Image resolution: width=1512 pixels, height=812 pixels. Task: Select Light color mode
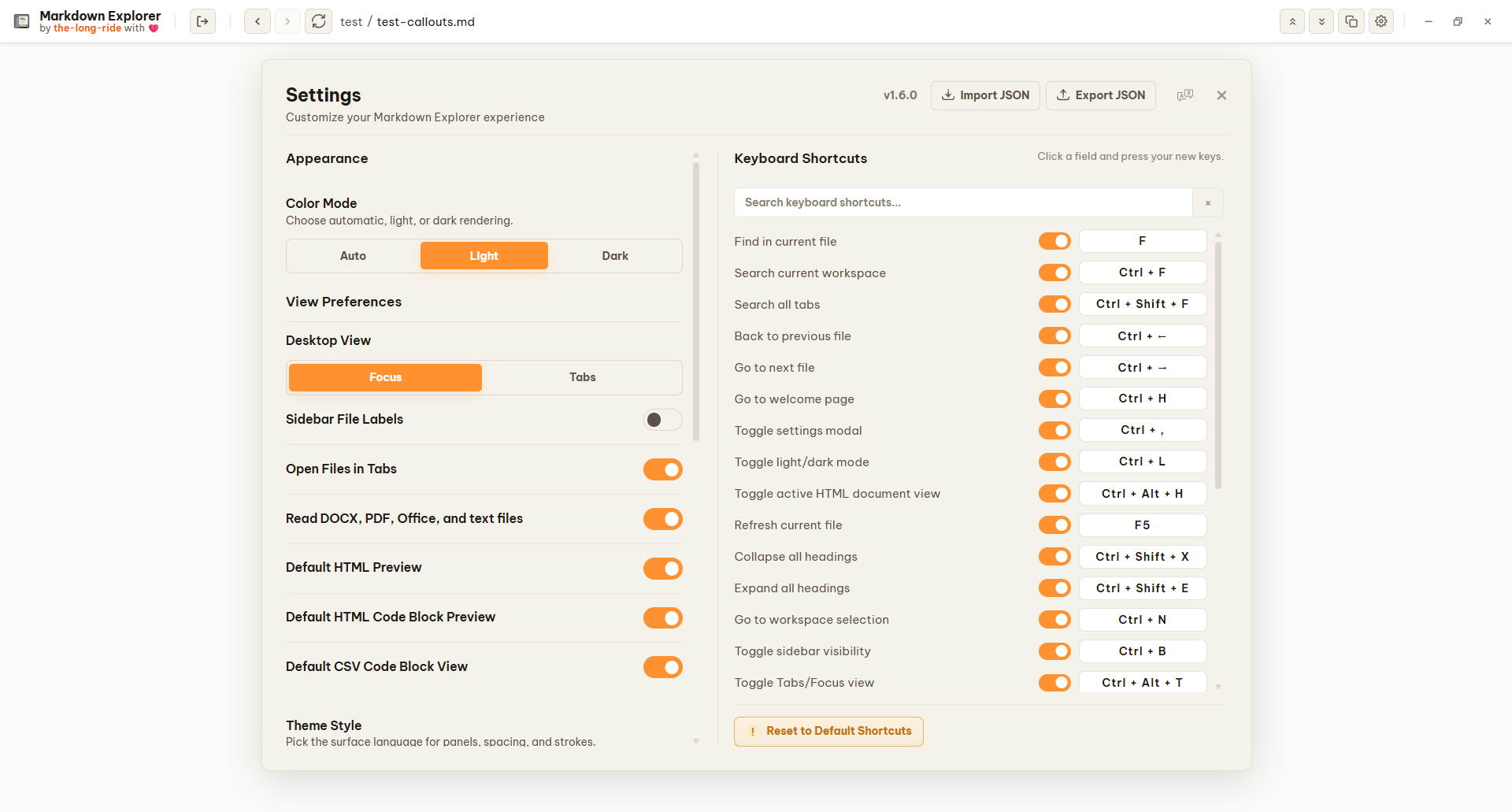tap(484, 256)
